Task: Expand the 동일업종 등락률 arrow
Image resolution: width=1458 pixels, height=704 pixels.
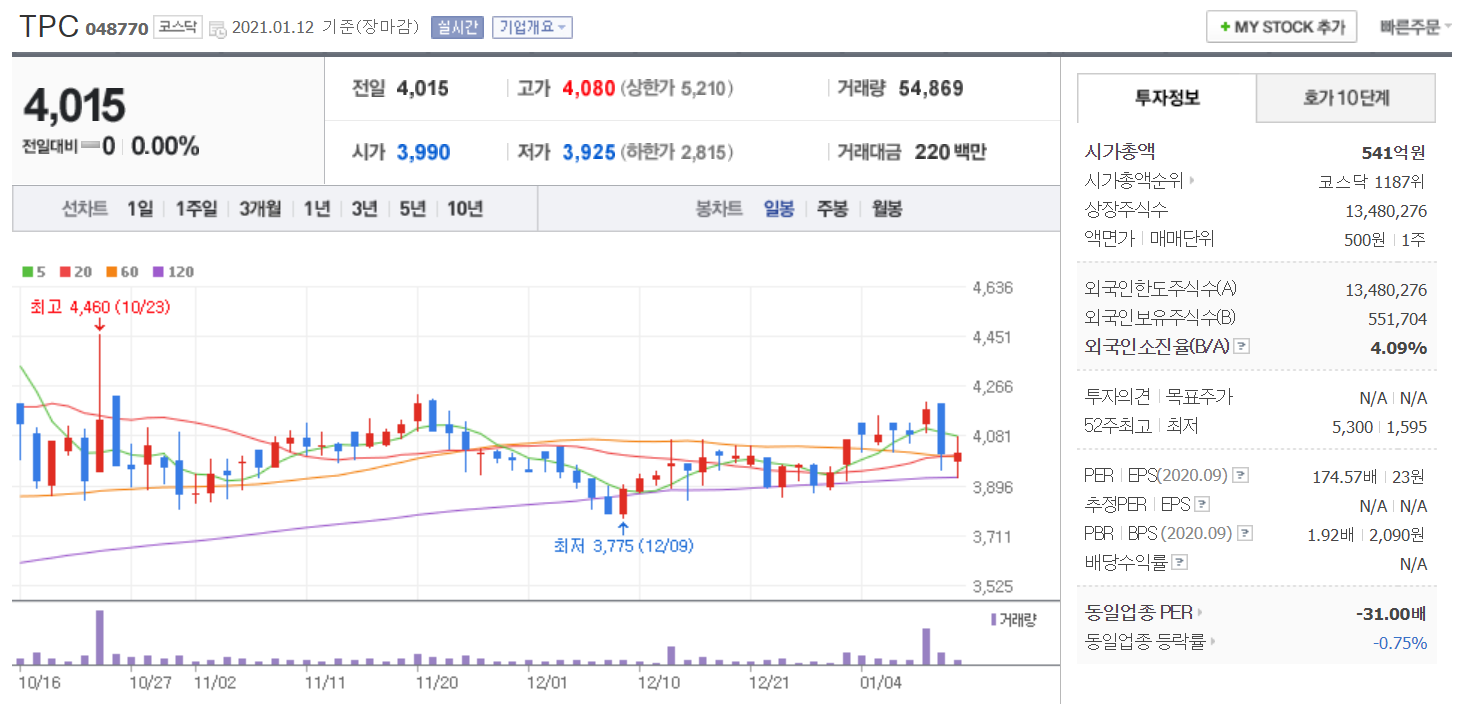Action: tap(1213, 642)
